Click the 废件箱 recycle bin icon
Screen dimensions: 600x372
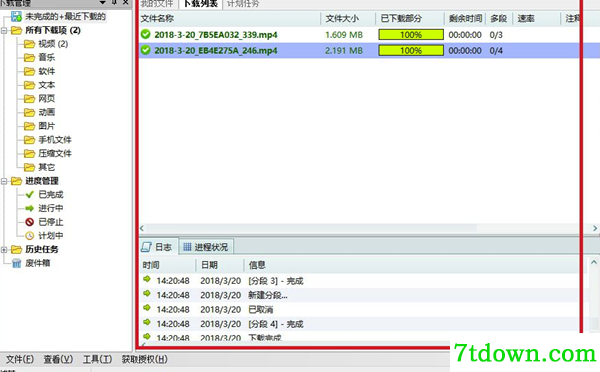click(16, 263)
